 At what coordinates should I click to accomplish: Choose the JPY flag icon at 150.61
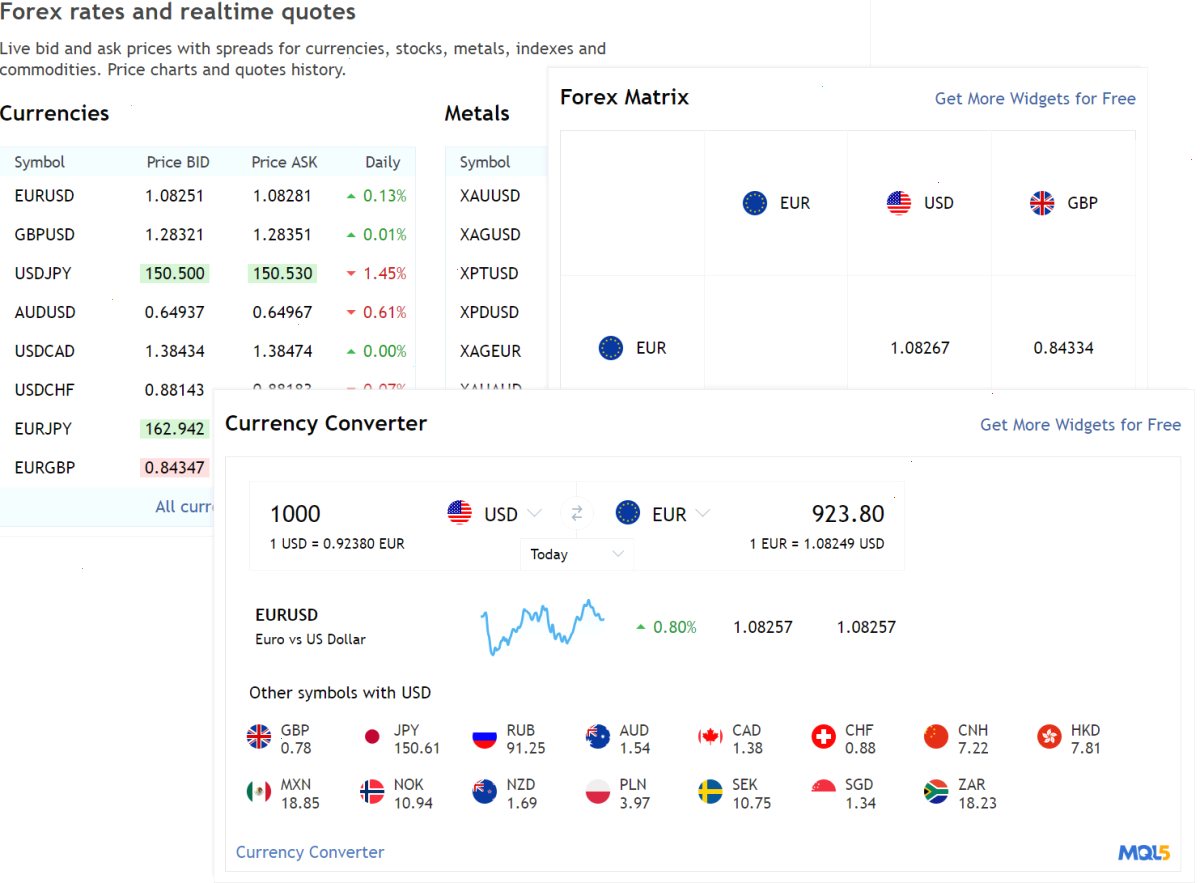point(372,738)
